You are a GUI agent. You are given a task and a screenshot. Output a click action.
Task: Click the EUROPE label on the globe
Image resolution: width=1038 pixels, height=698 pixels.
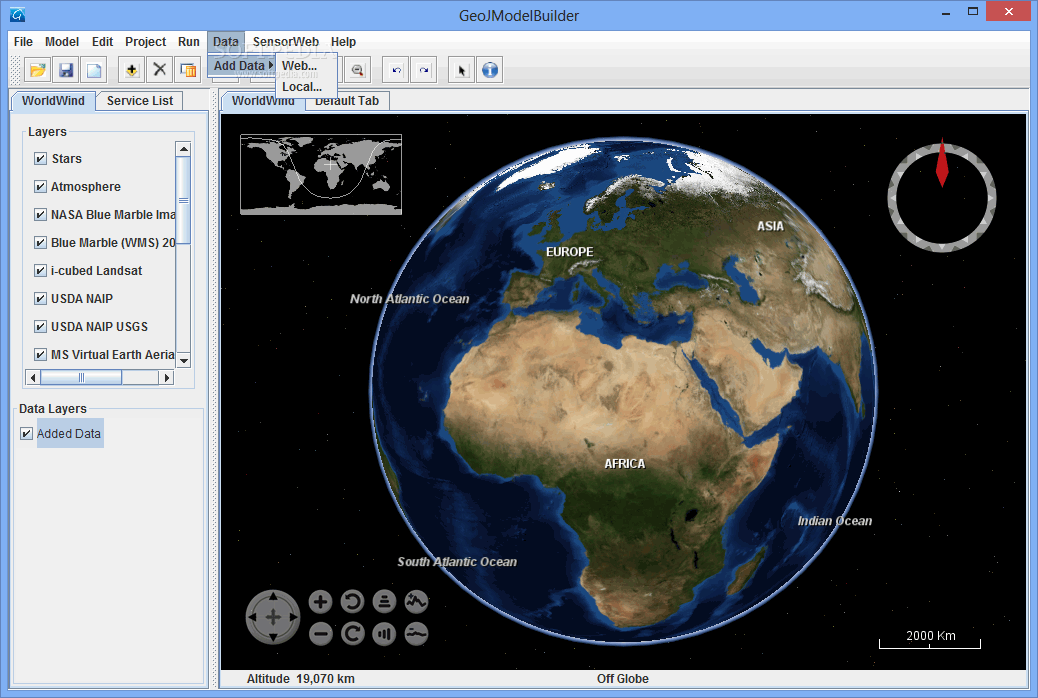coord(569,252)
